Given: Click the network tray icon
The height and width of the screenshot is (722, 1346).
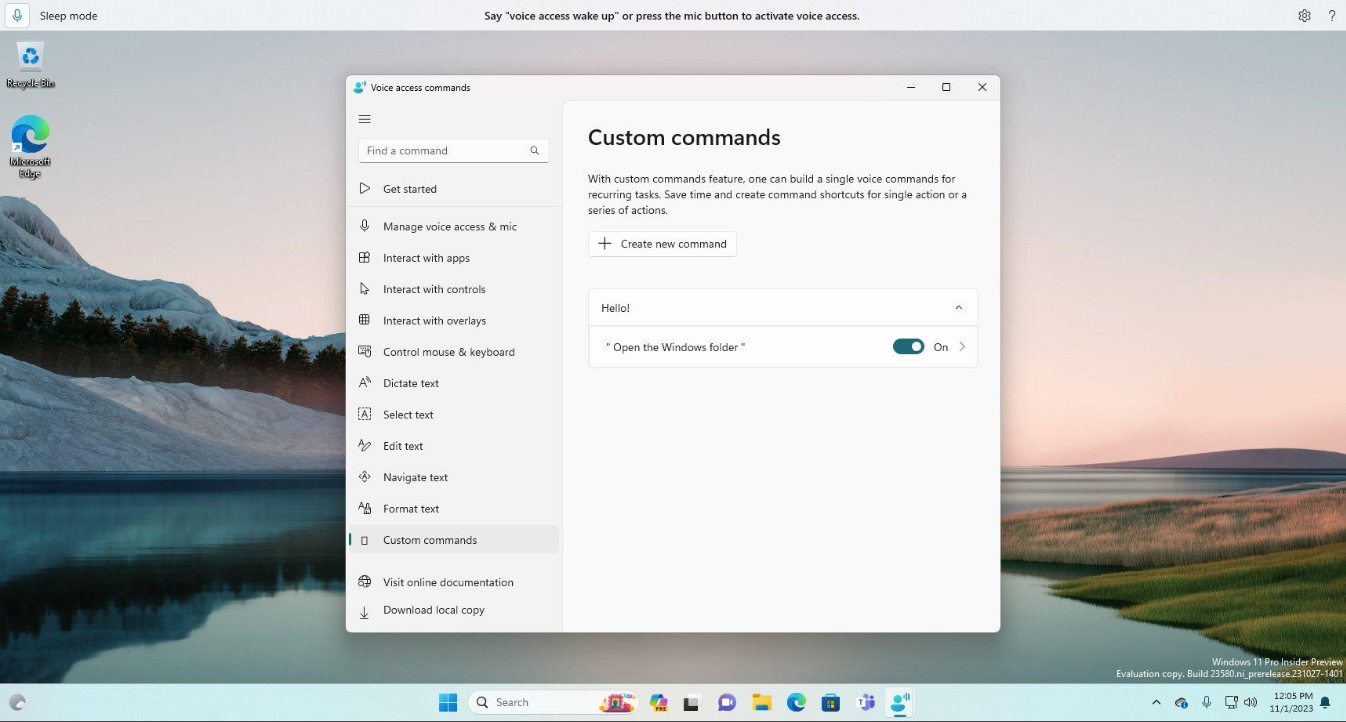Looking at the screenshot, I should click(1231, 703).
